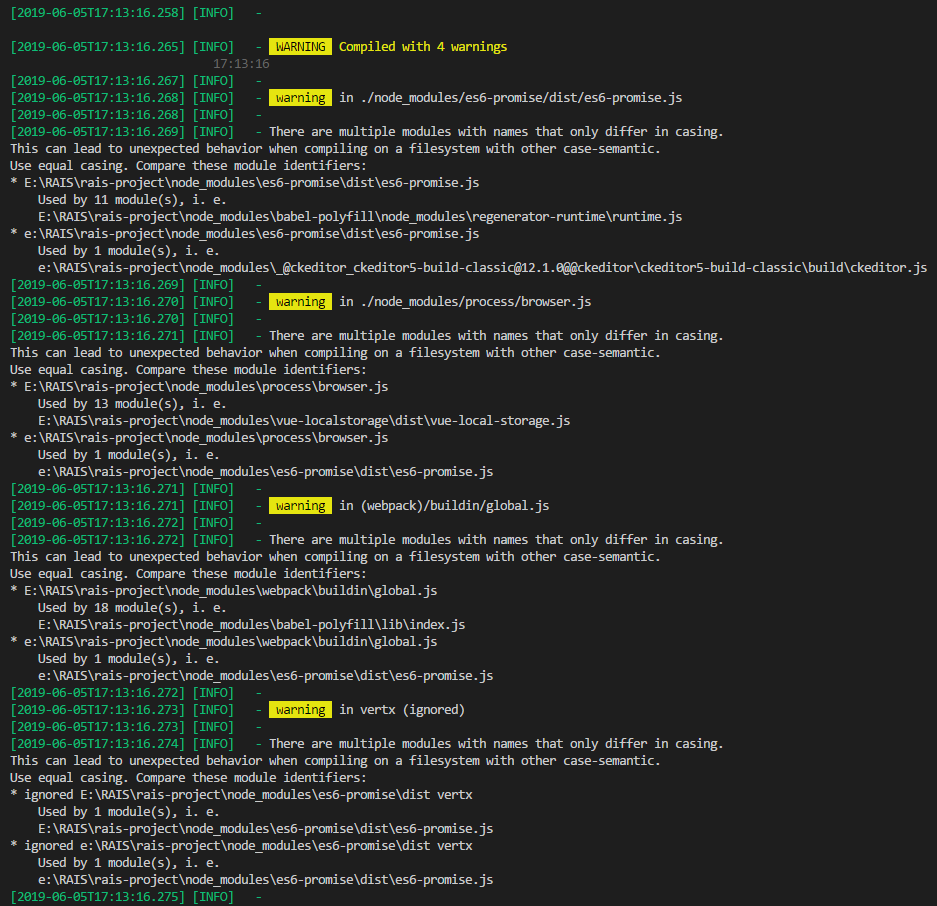Click the vue-localstorage\dist\vue-local-storage.js path
Screen dimensions: 937x906
(x=304, y=421)
